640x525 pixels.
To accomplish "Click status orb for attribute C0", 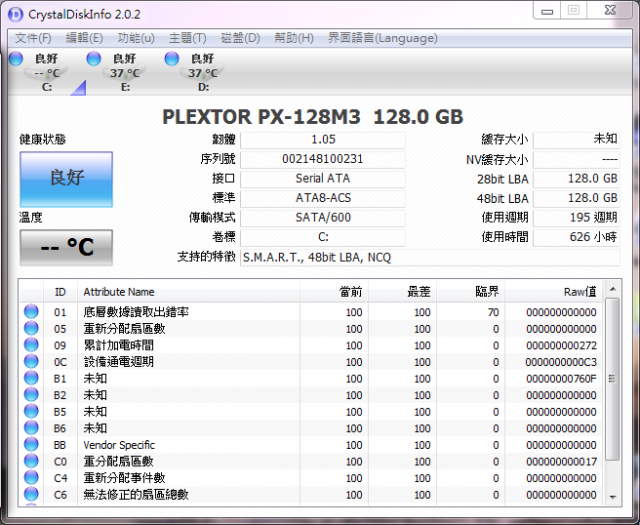I will pyautogui.click(x=31, y=461).
